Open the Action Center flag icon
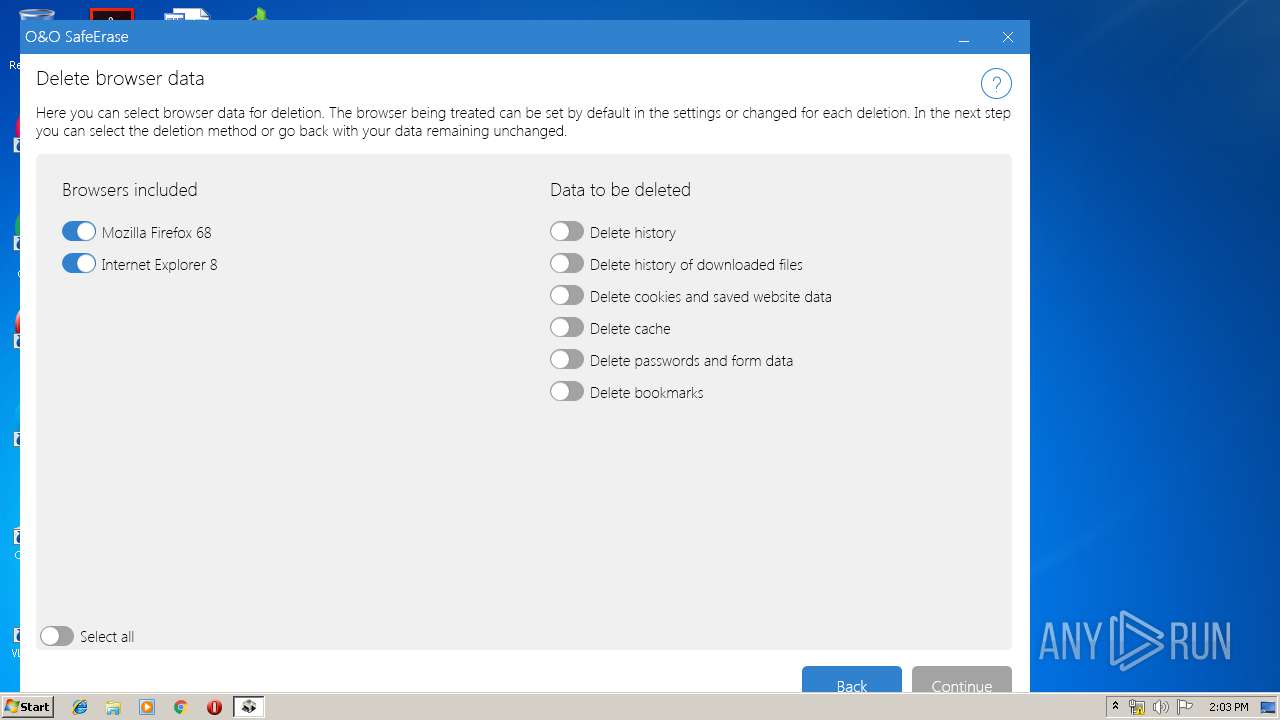Image resolution: width=1280 pixels, height=720 pixels. pos(1185,707)
